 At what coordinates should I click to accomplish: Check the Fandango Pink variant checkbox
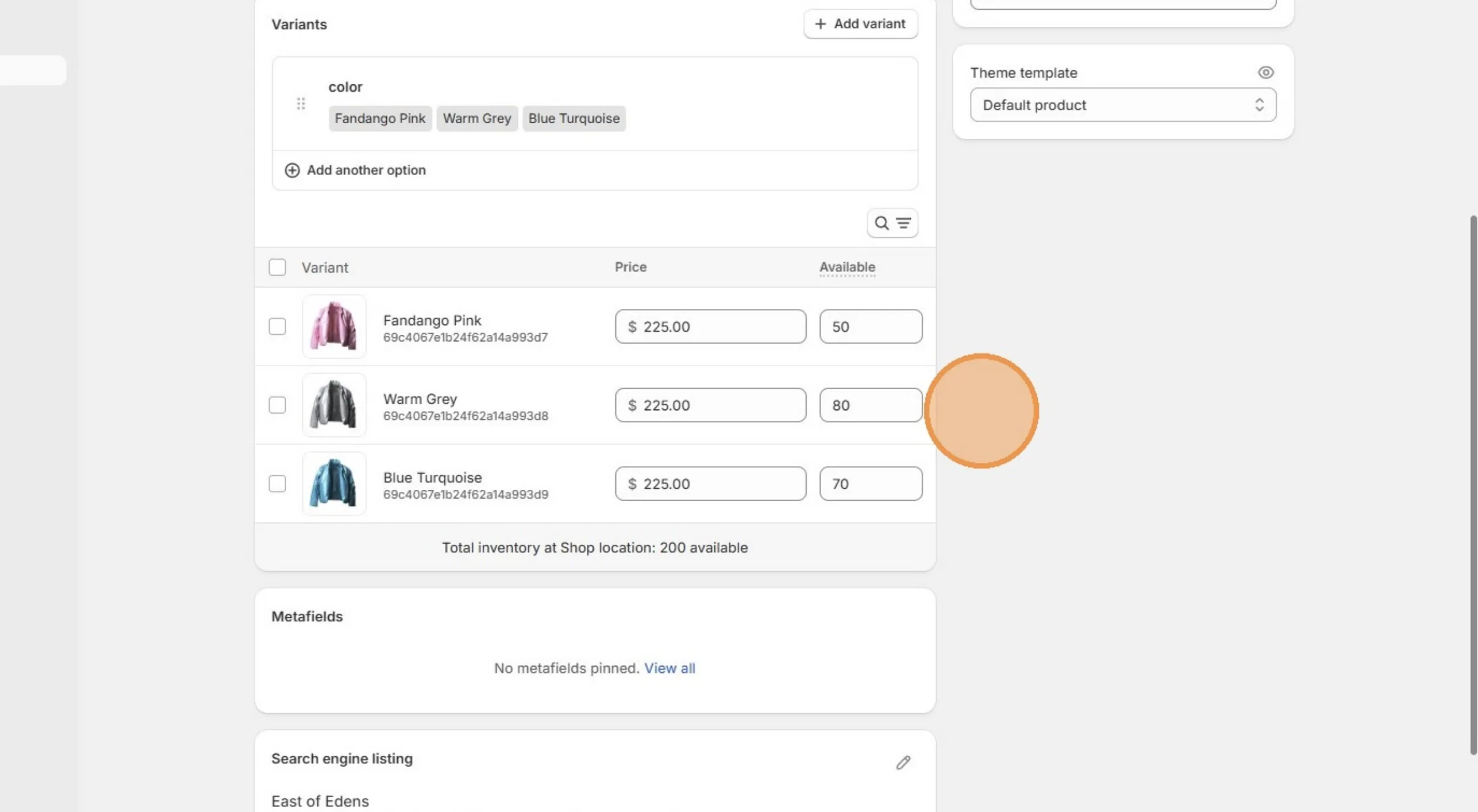(277, 326)
